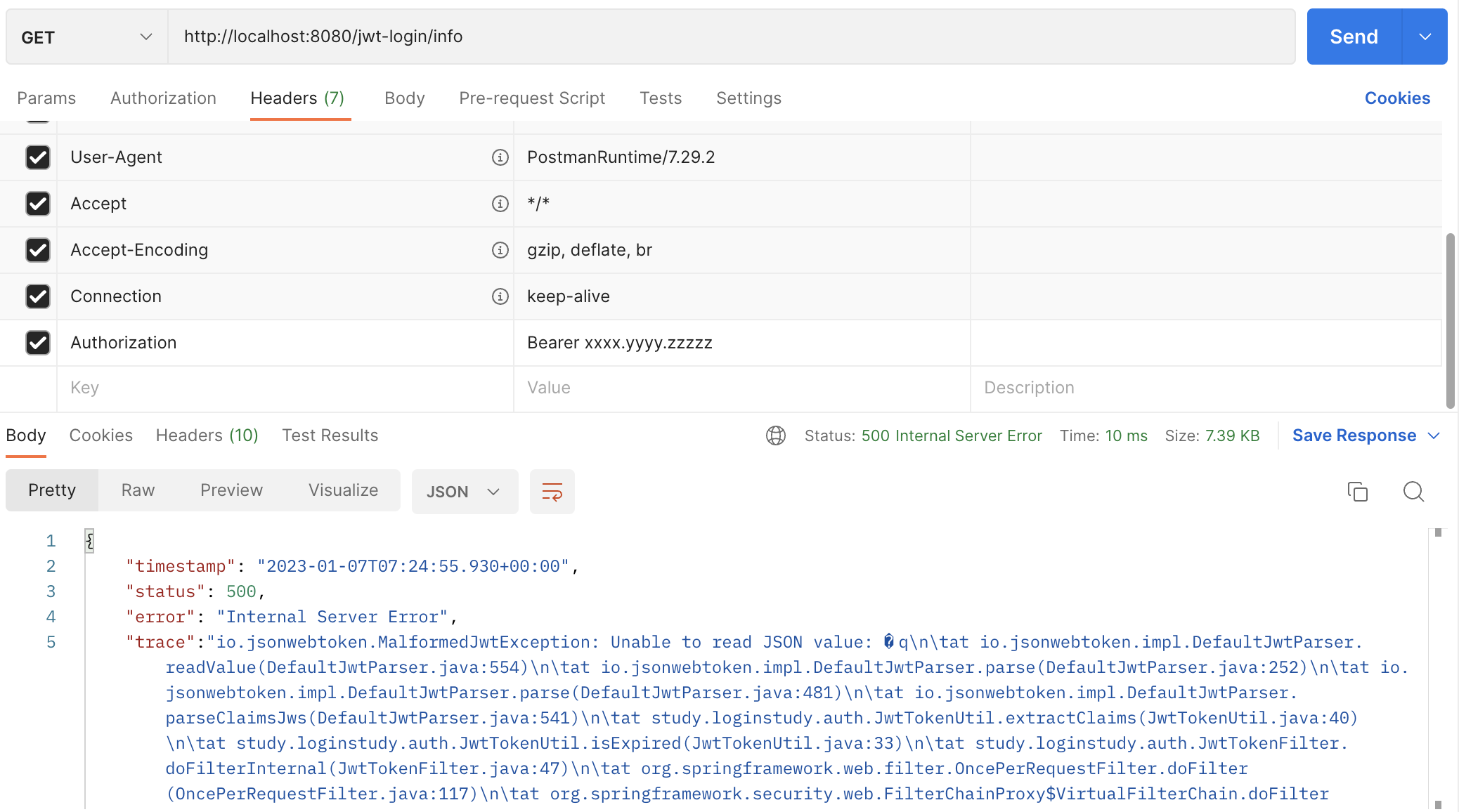
Task: Click the info icon beside Connection header
Action: point(500,296)
